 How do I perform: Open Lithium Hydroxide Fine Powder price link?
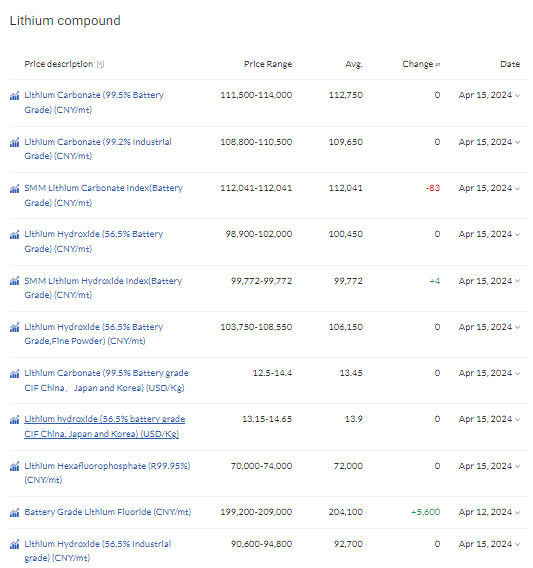tap(94, 334)
